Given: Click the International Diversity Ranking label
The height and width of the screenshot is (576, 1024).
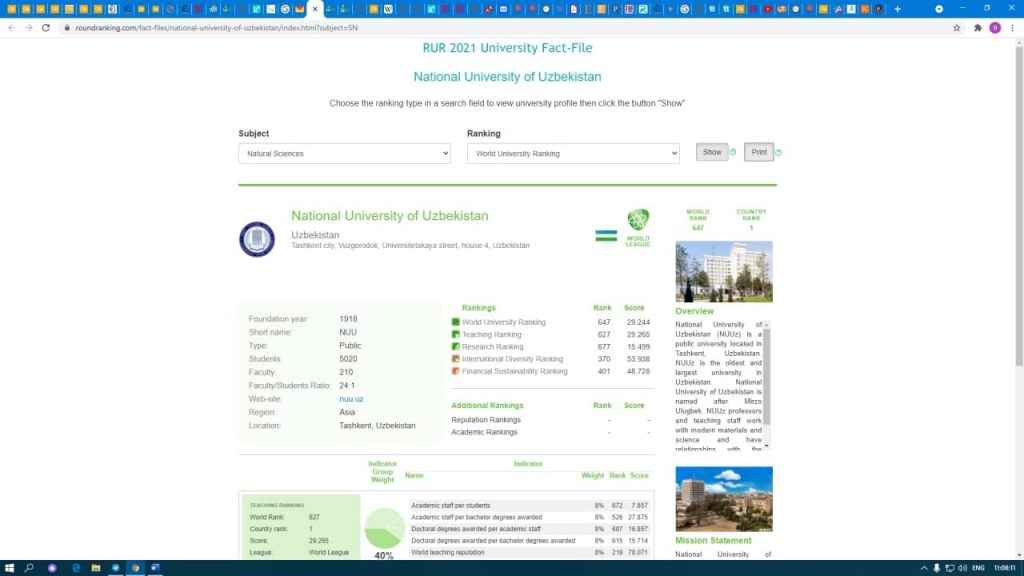Looking at the screenshot, I should [513, 359].
